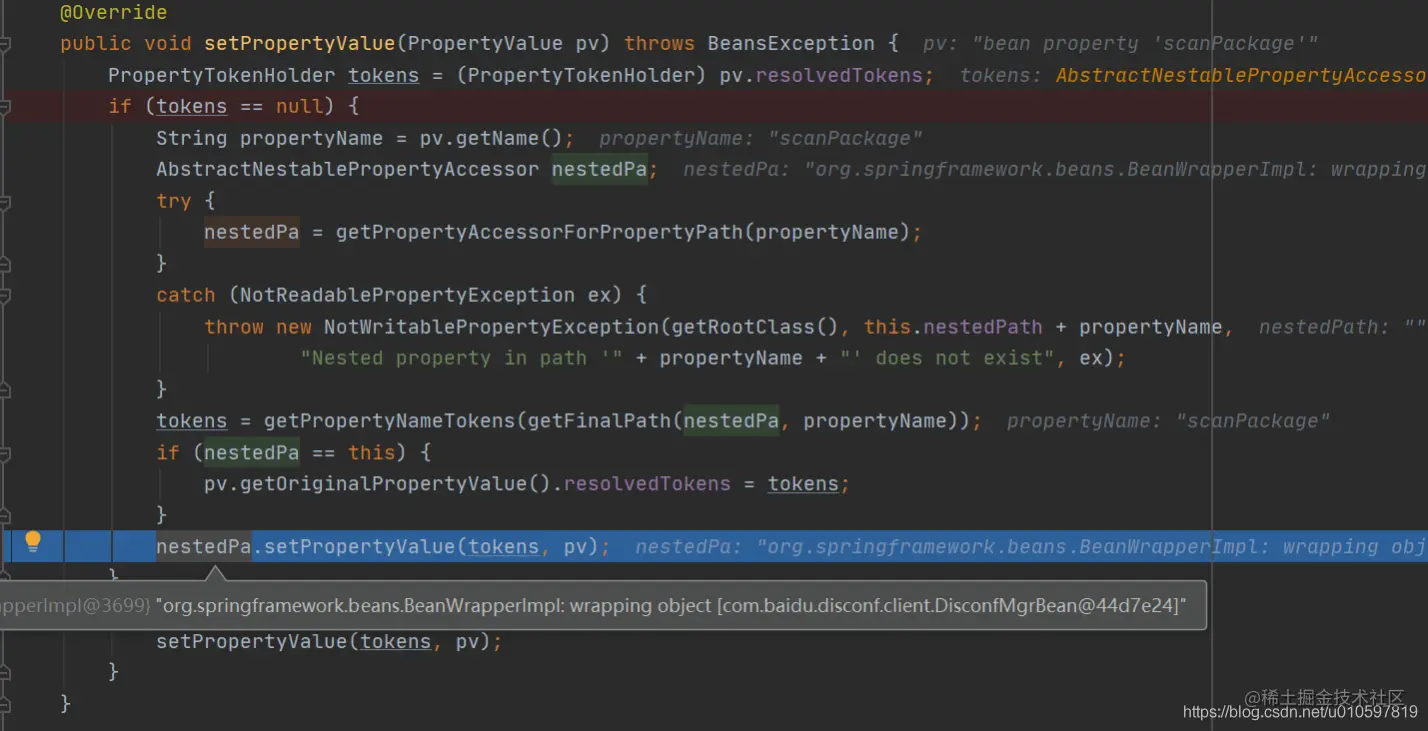The width and height of the screenshot is (1428, 731).
Task: Click getPropertyAccessorForPropertyPath method call
Action: [539, 232]
